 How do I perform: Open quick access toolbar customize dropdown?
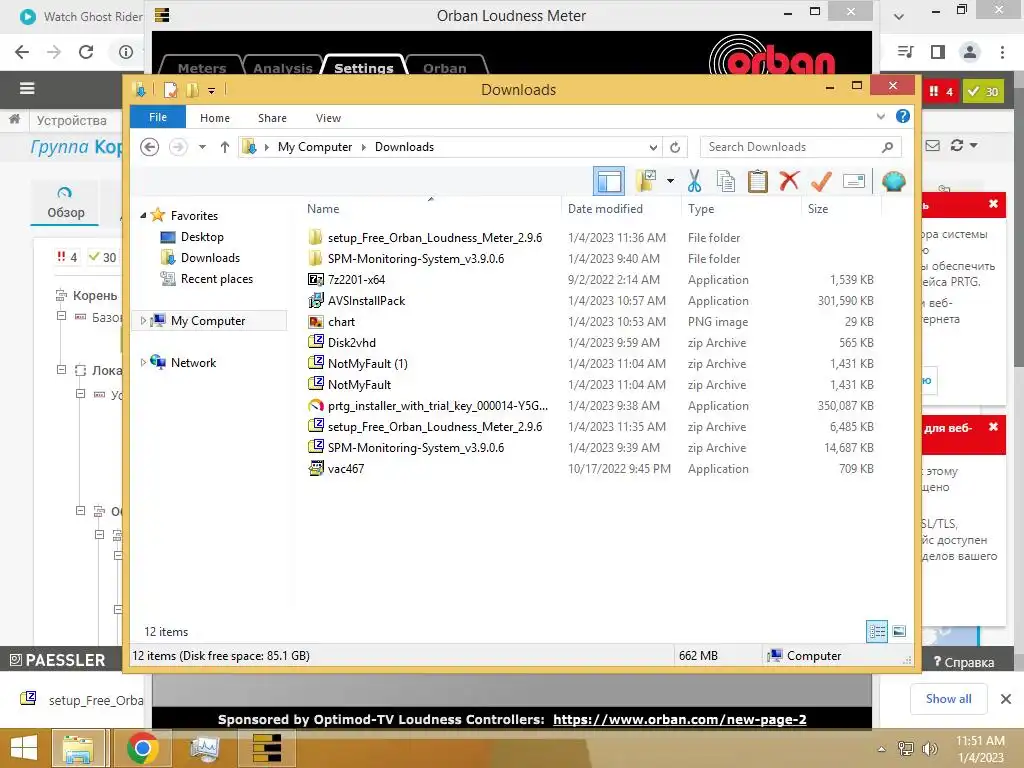coord(212,90)
